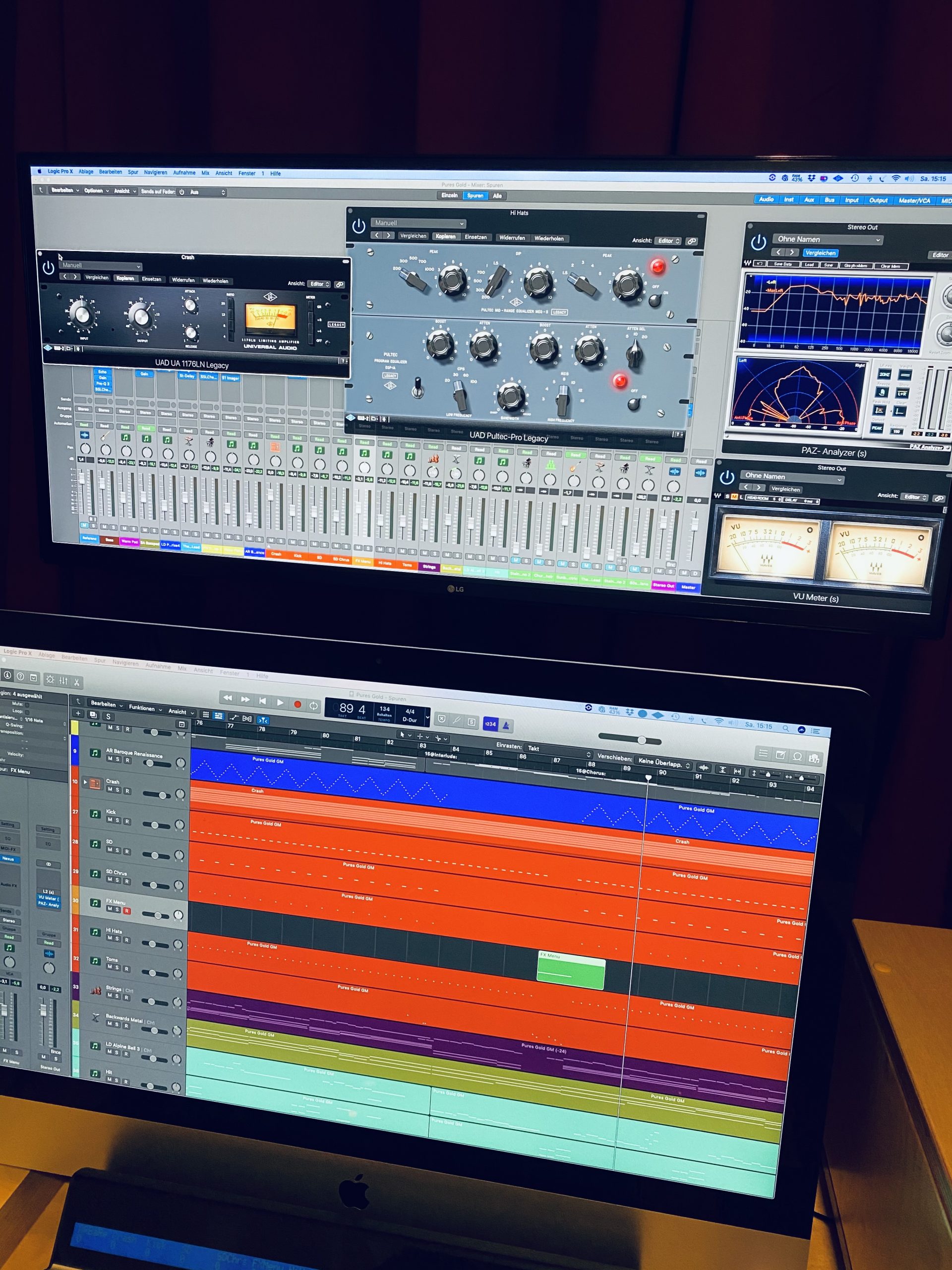Viewport: 952px width, 1270px height.
Task: Click the Drum Machine Designer icon on Crash track
Action: pos(95,784)
